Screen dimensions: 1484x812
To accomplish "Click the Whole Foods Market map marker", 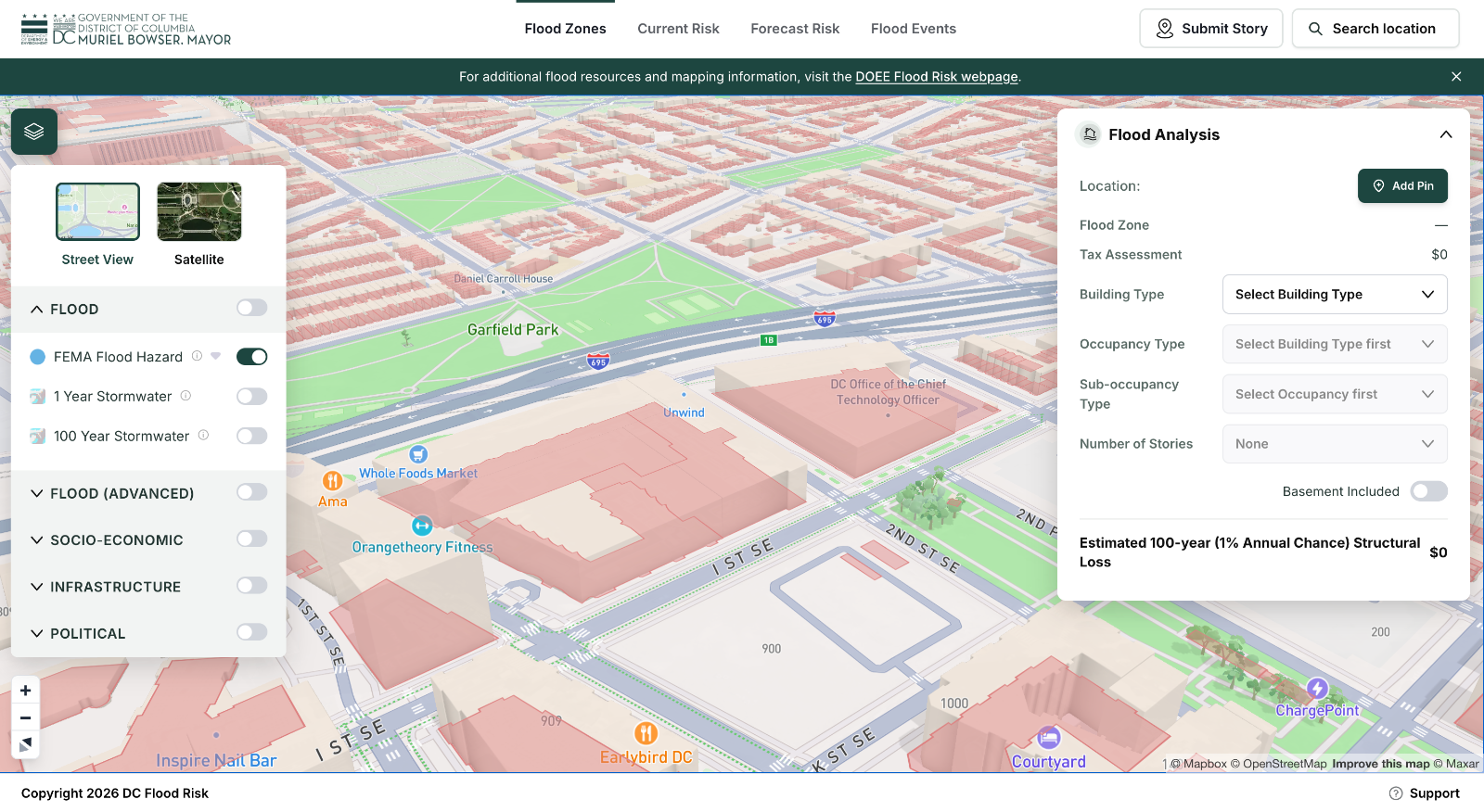I will pyautogui.click(x=418, y=454).
